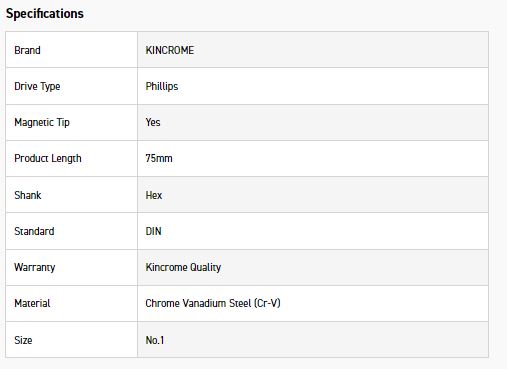Select the Material label cell
The width and height of the screenshot is (507, 369).
(x=71, y=303)
